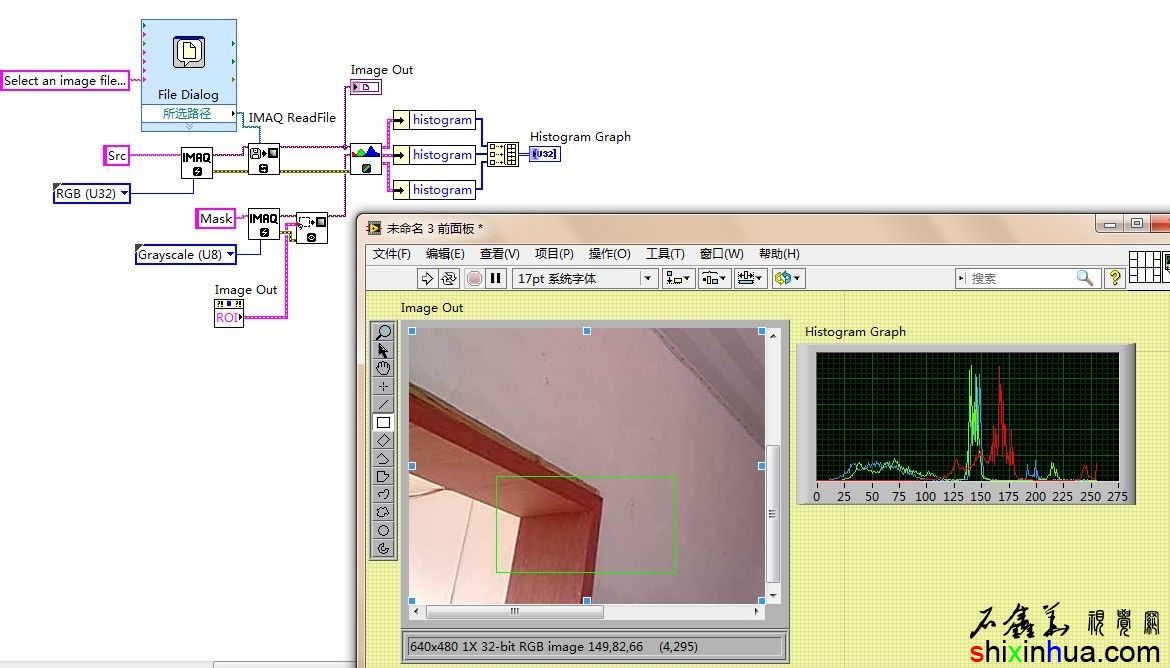Activate the Rectangle ROI tool

[383, 422]
